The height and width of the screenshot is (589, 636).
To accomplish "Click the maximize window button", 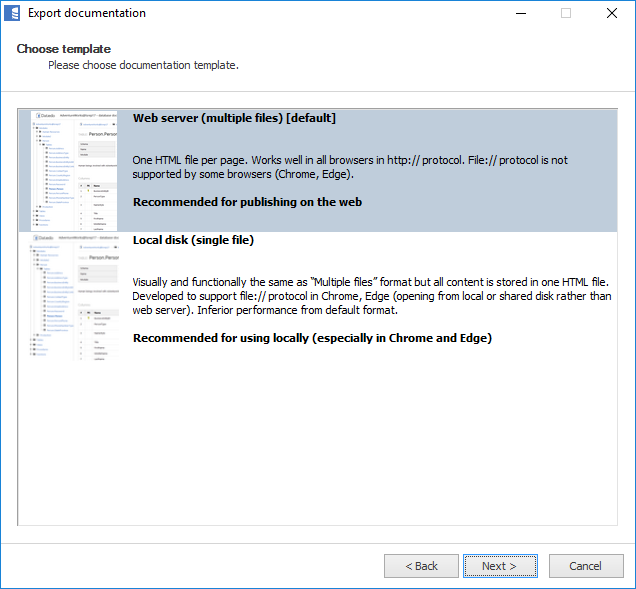I will tap(566, 14).
